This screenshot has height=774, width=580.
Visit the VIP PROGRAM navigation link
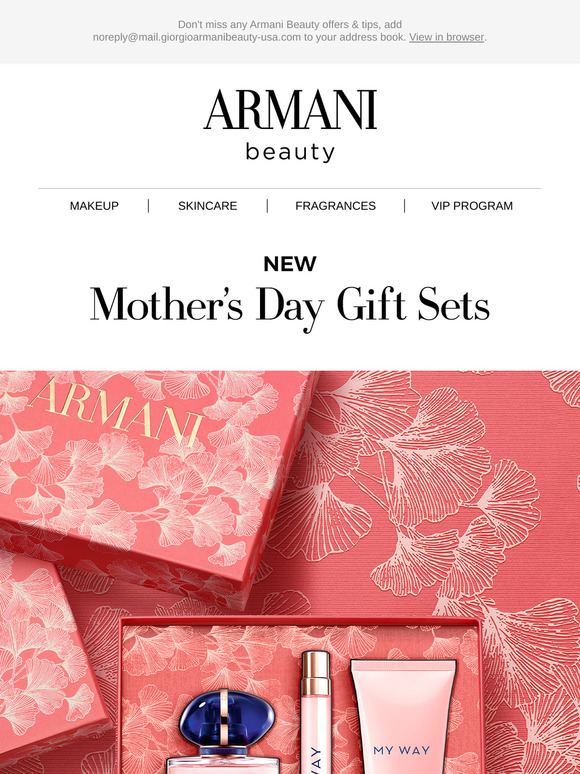[x=472, y=206]
